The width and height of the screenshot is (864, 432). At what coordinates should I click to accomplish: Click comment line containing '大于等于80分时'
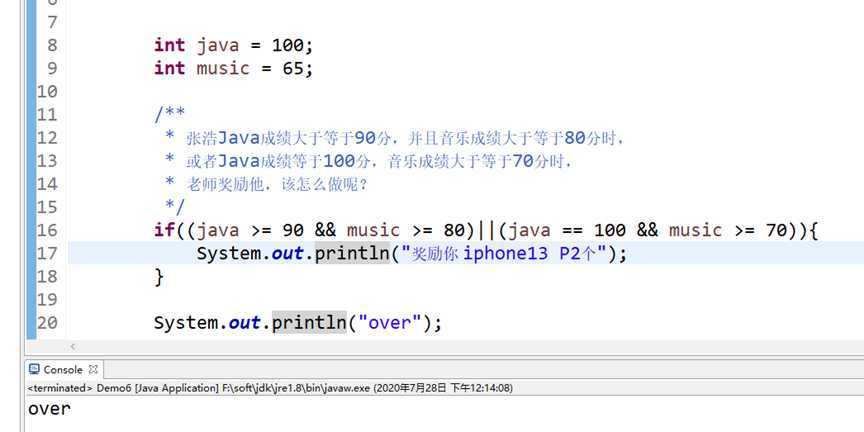pyautogui.click(x=395, y=138)
